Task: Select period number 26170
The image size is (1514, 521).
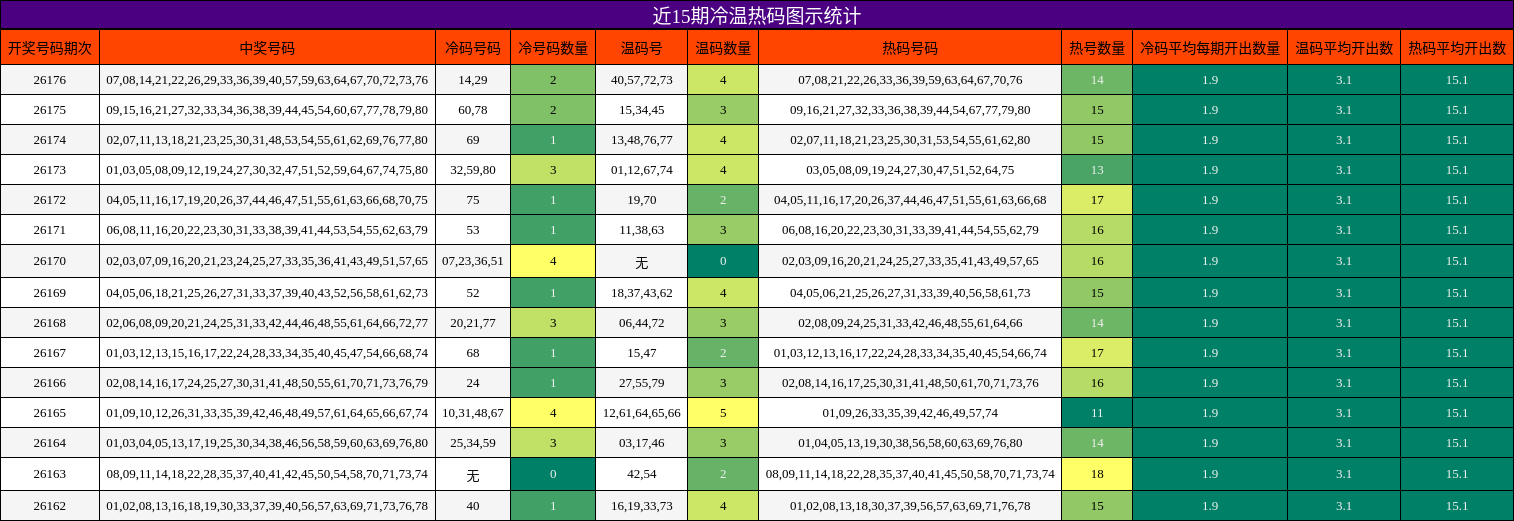Action: (50, 261)
